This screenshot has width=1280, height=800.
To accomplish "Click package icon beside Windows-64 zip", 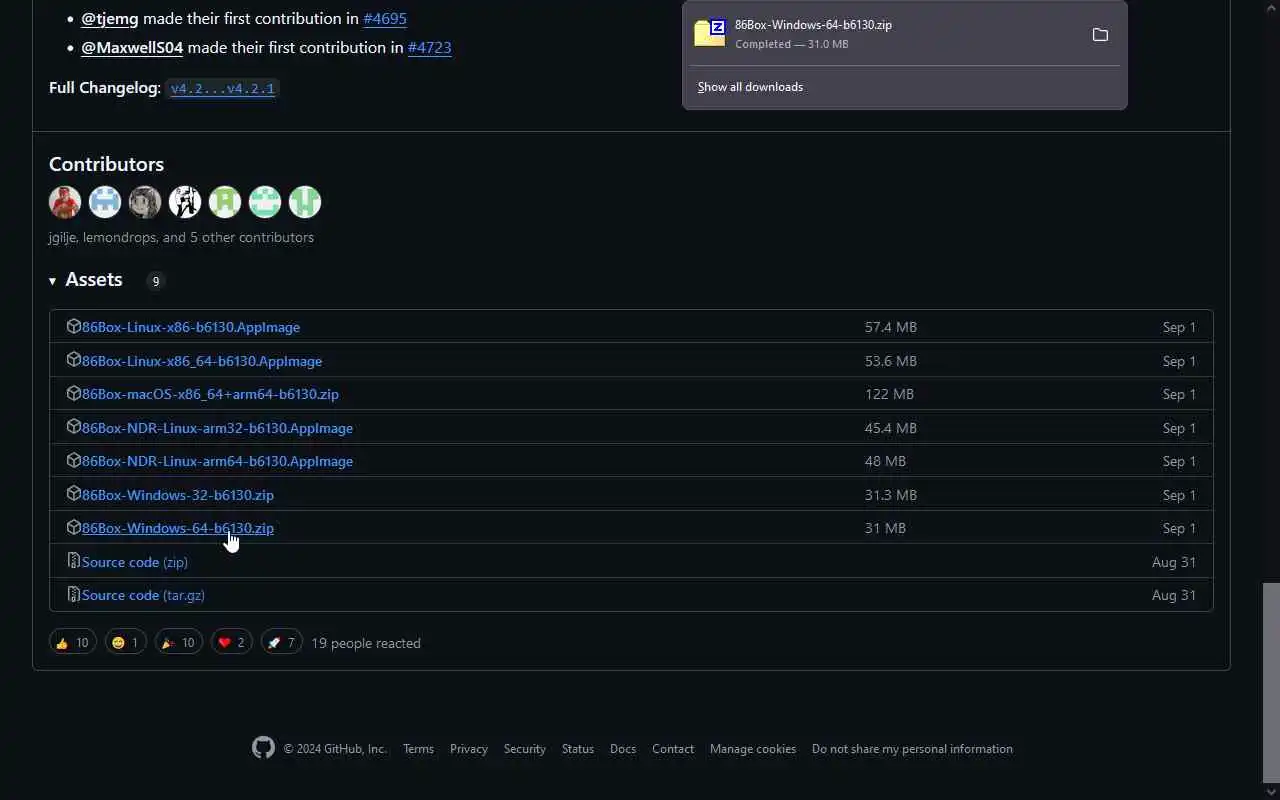I will click(x=73, y=527).
